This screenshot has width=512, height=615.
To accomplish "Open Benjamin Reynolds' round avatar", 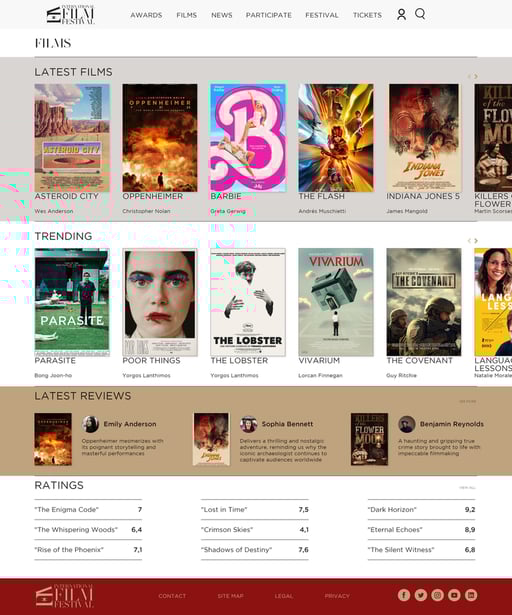I will tap(407, 424).
